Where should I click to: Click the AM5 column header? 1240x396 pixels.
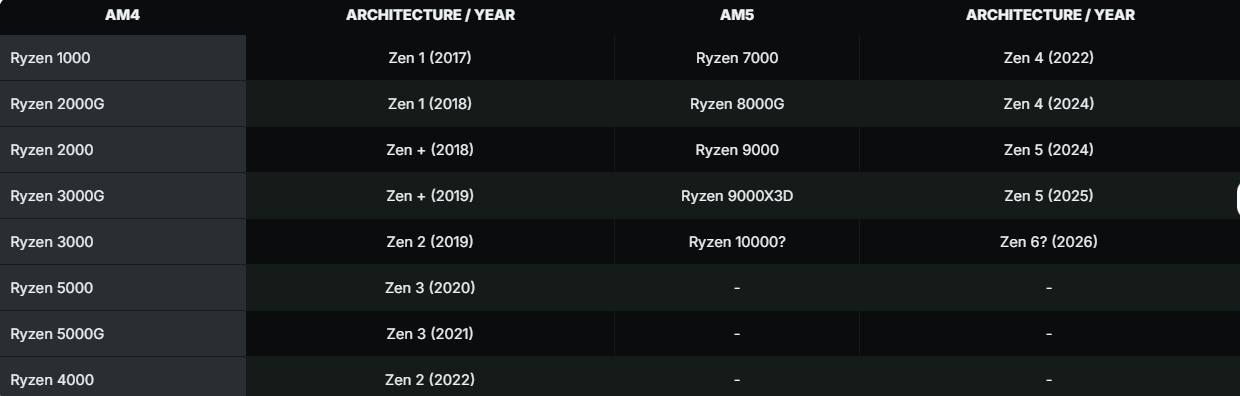(737, 15)
